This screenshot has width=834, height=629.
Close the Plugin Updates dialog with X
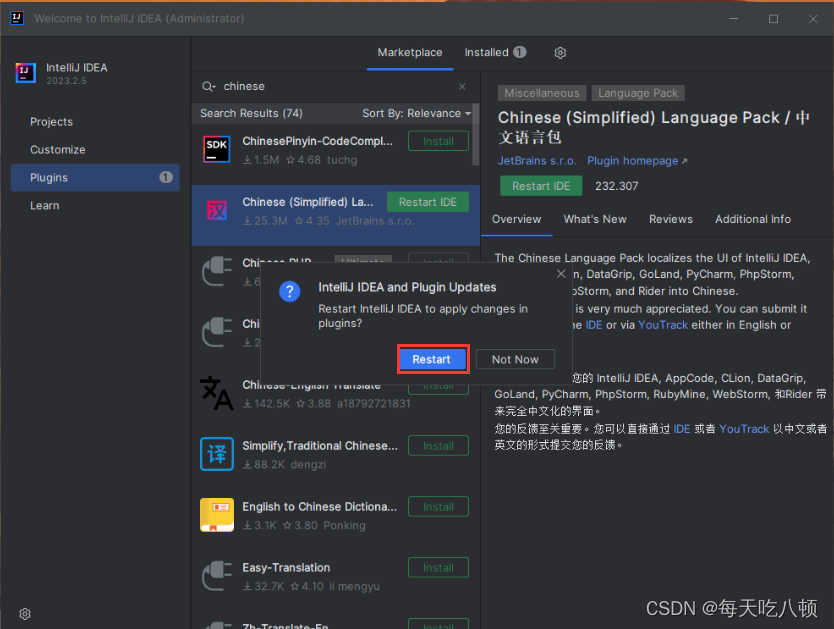click(561, 274)
